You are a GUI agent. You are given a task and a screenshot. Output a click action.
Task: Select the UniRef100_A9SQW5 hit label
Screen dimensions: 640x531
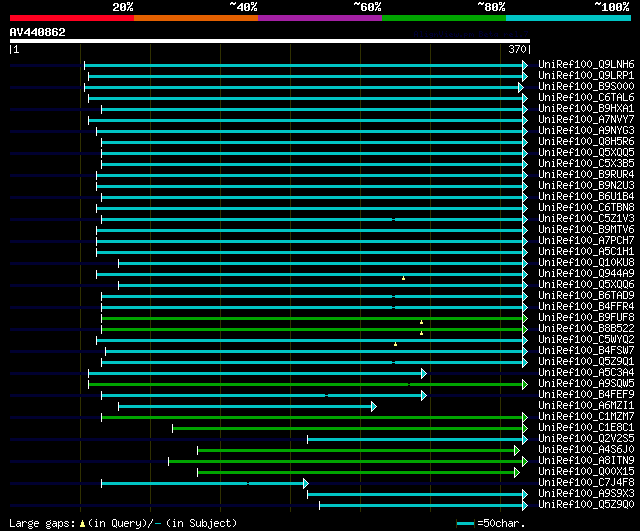(586, 384)
